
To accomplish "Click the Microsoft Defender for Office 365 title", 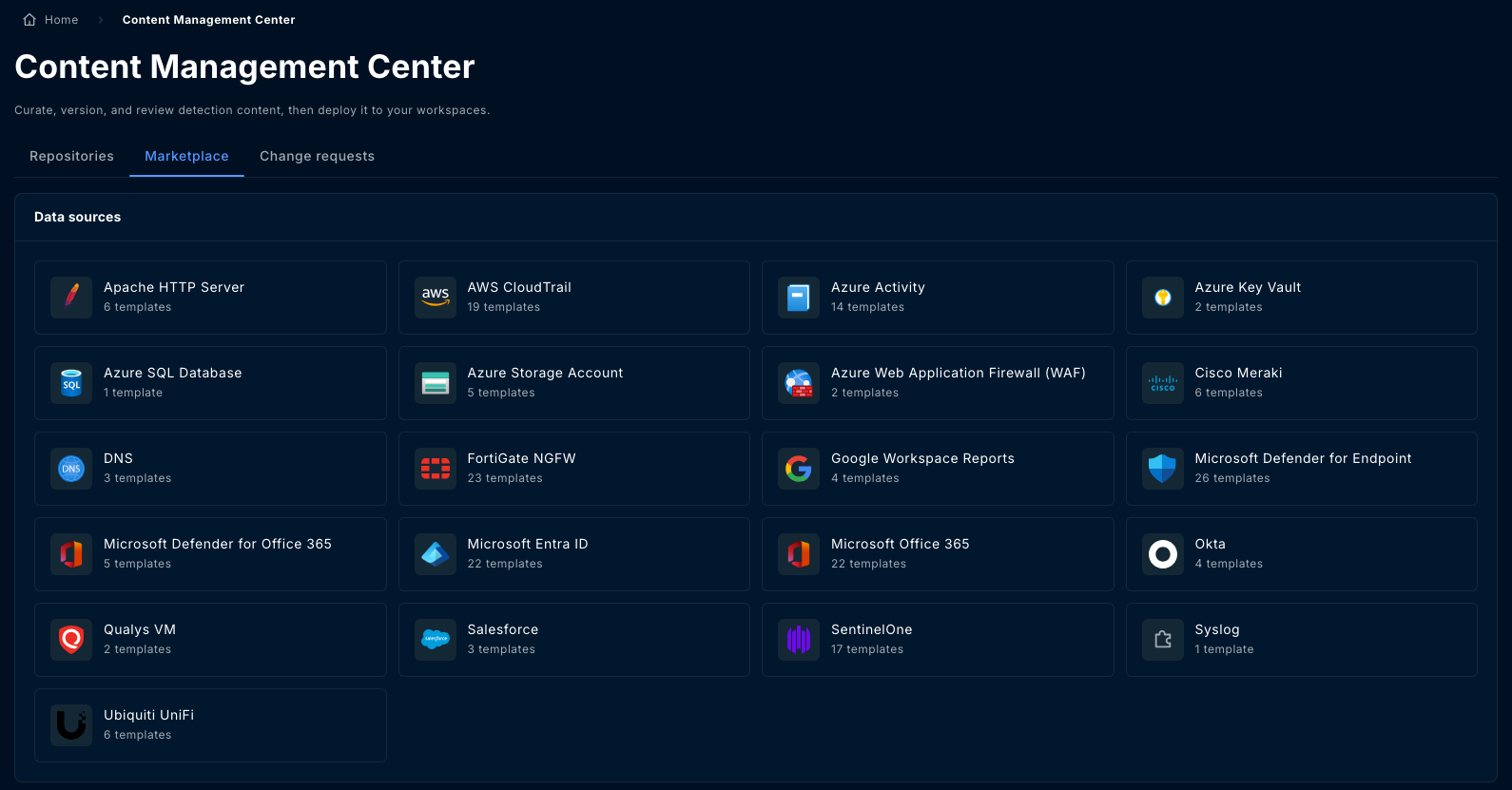I will pyautogui.click(x=218, y=544).
